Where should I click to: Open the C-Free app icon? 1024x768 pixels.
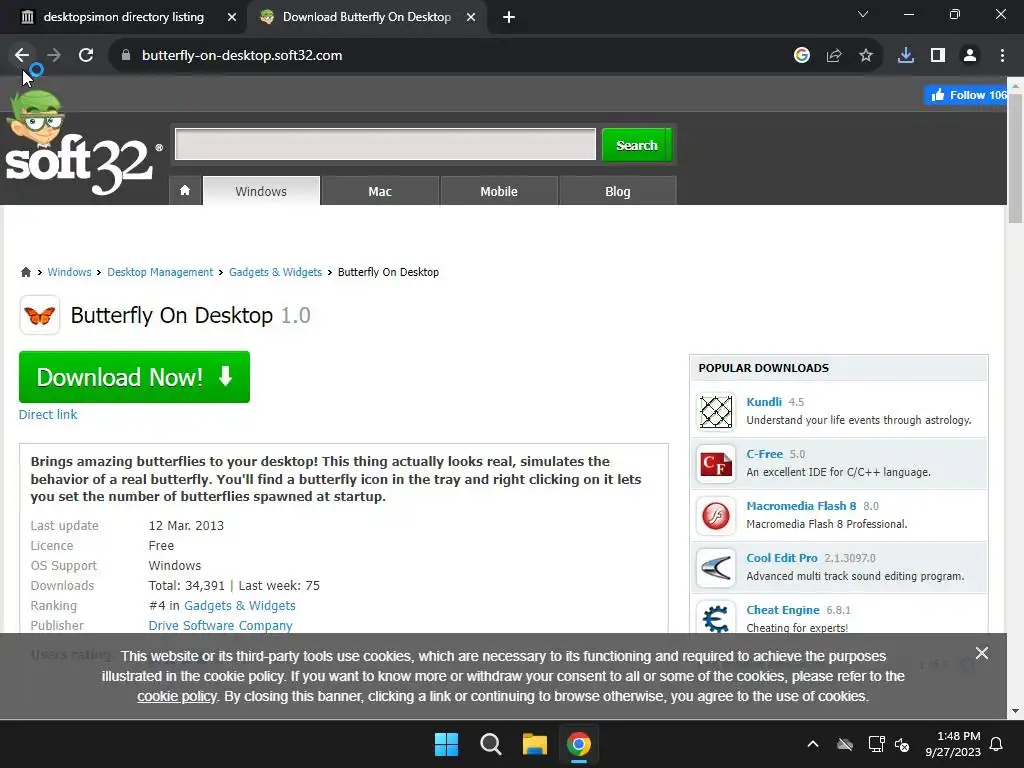click(x=716, y=464)
